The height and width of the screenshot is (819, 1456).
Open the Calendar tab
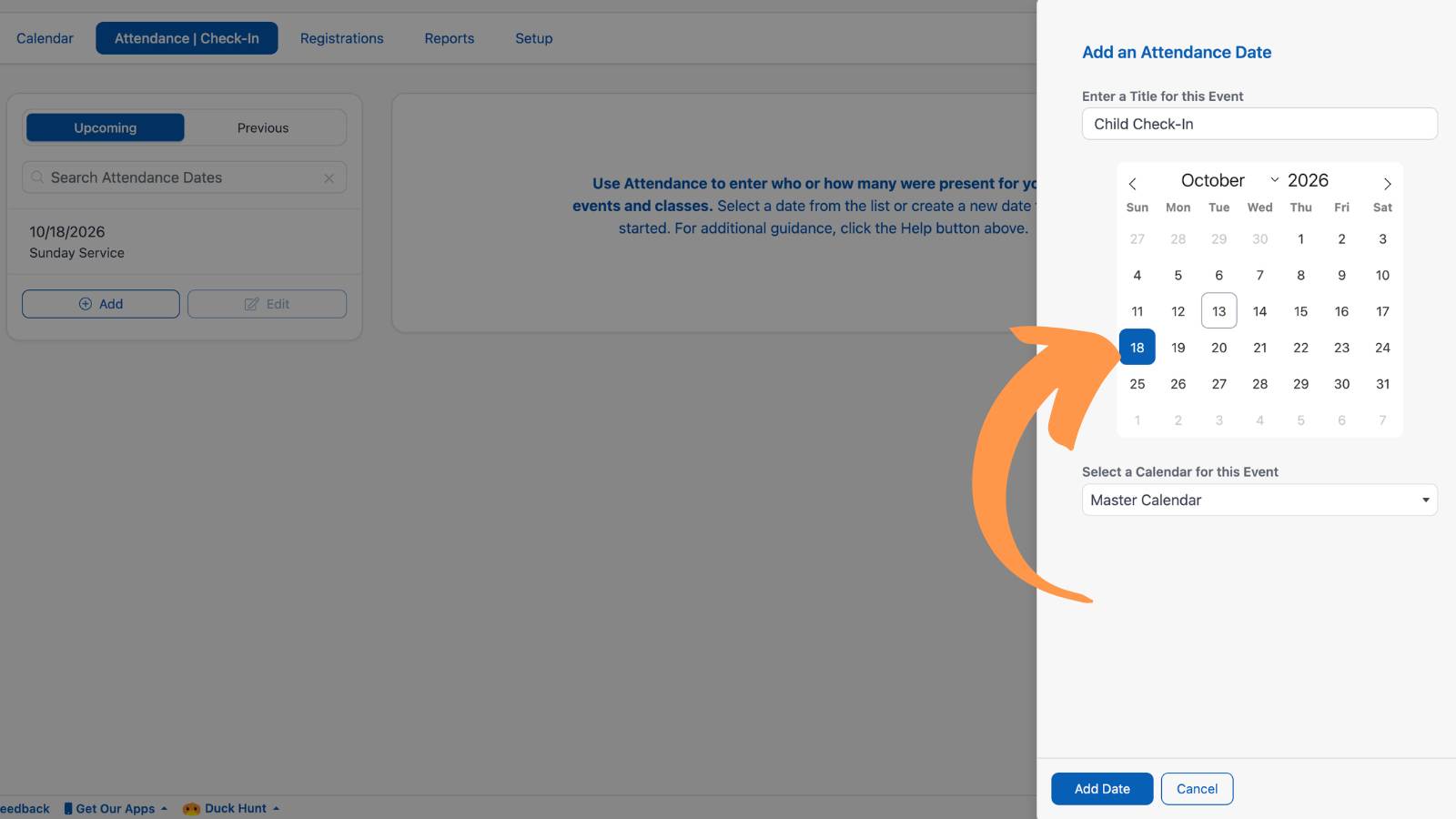[x=45, y=38]
